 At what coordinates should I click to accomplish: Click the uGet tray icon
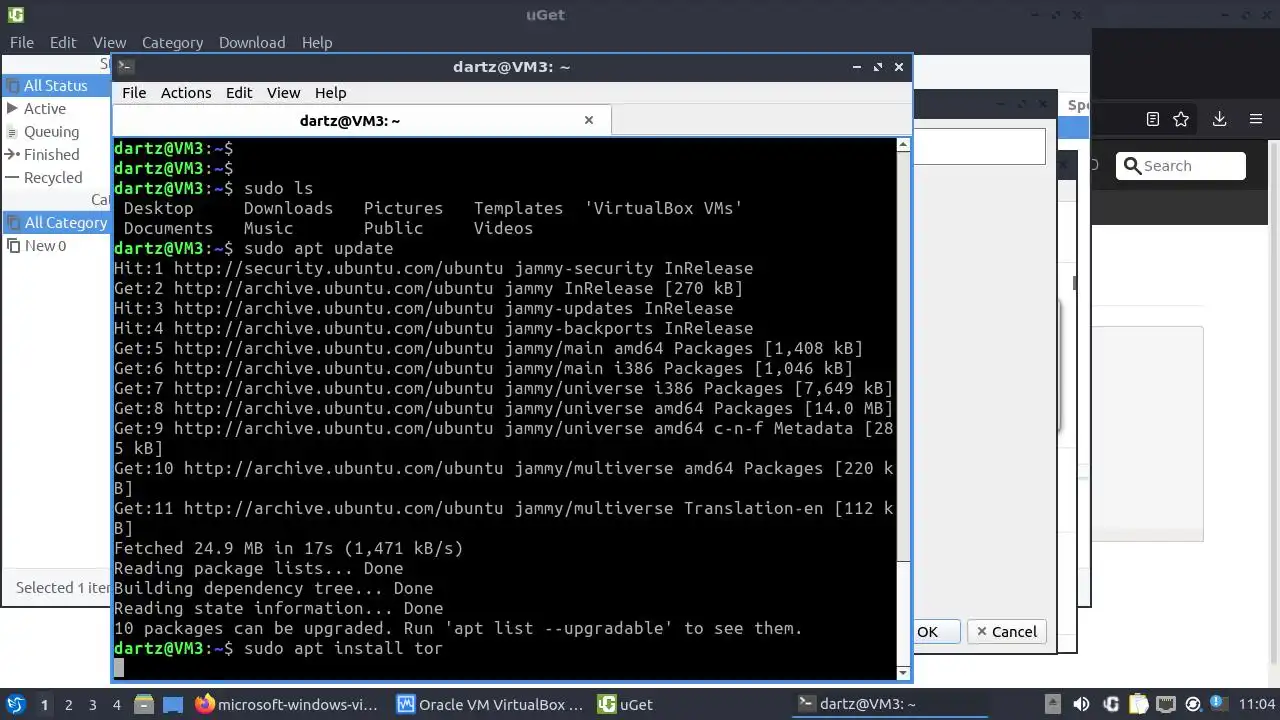[1111, 704]
